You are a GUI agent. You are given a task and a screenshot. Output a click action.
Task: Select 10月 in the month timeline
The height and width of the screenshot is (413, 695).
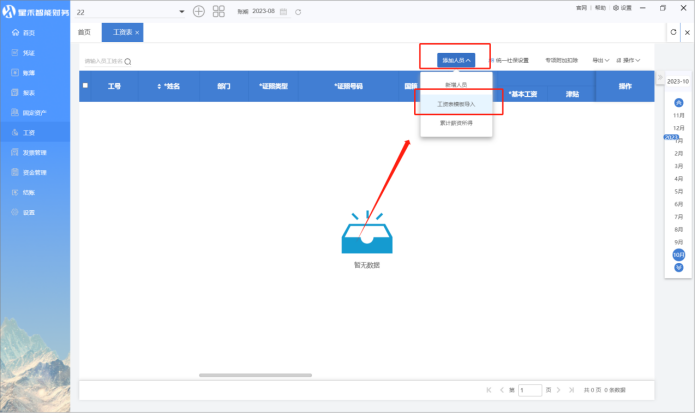click(x=679, y=254)
